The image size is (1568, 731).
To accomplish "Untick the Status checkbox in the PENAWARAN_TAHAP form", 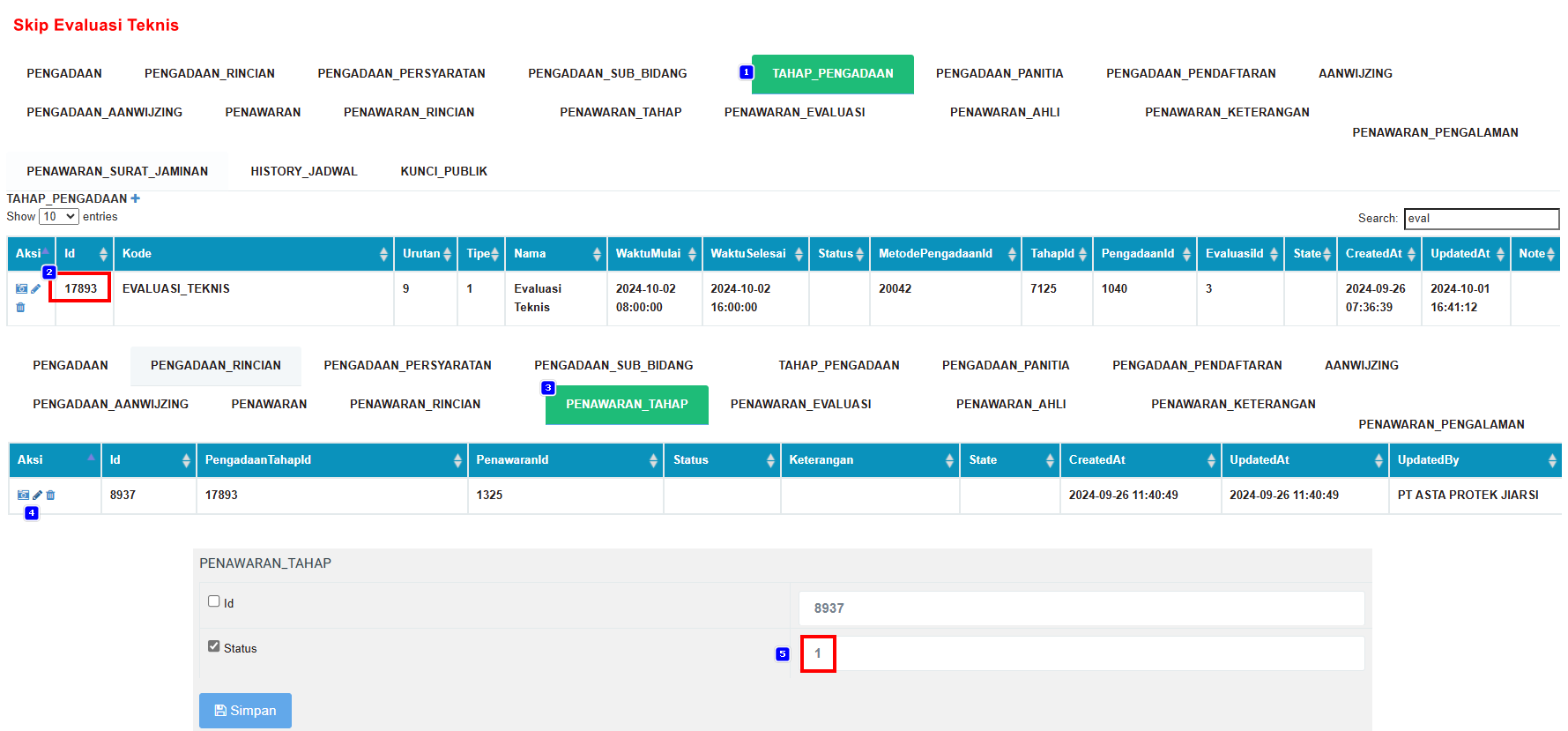I will point(214,646).
